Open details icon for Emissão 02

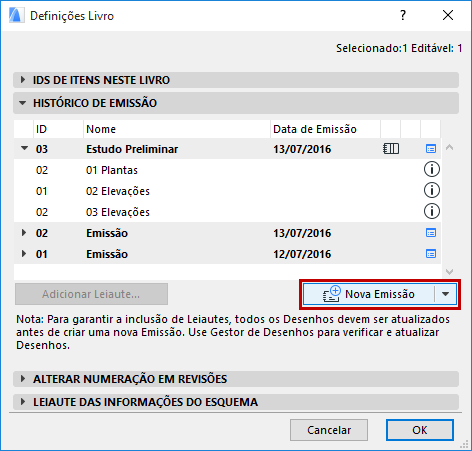431,233
